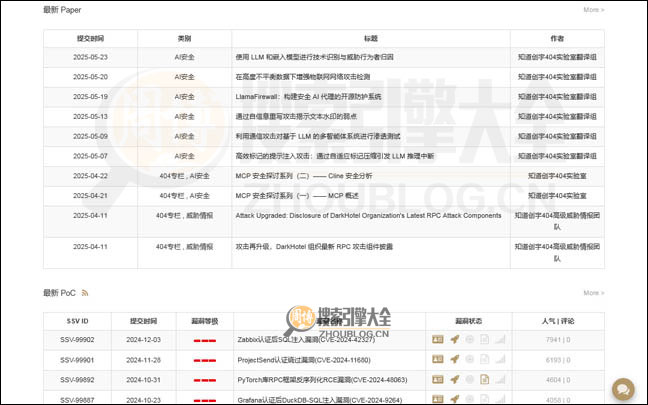Viewport: 648px width, 405px height.
Task: Click the PoC rocket icon in SSV-99892 row
Action: click(x=455, y=379)
